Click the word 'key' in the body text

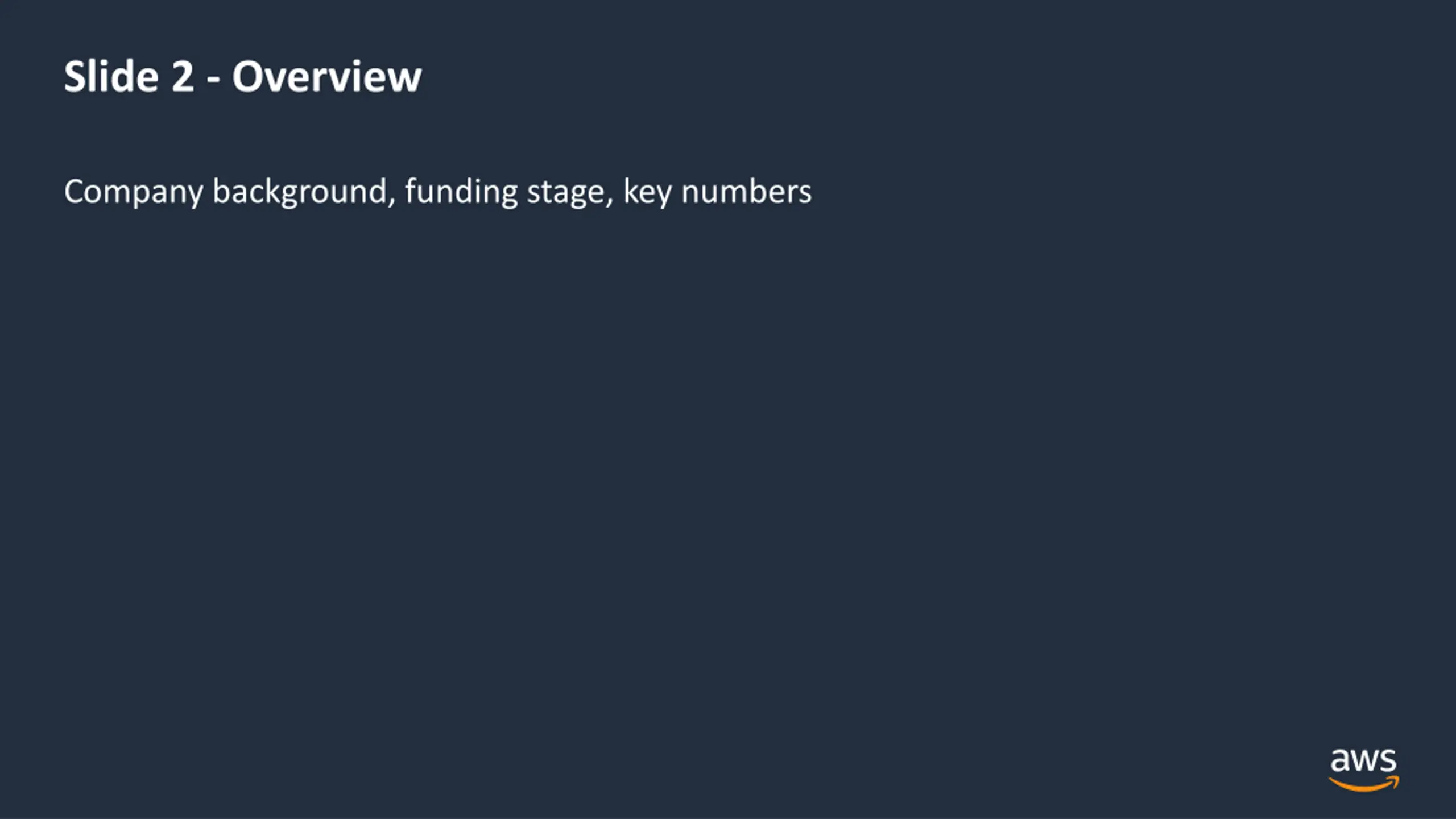647,192
